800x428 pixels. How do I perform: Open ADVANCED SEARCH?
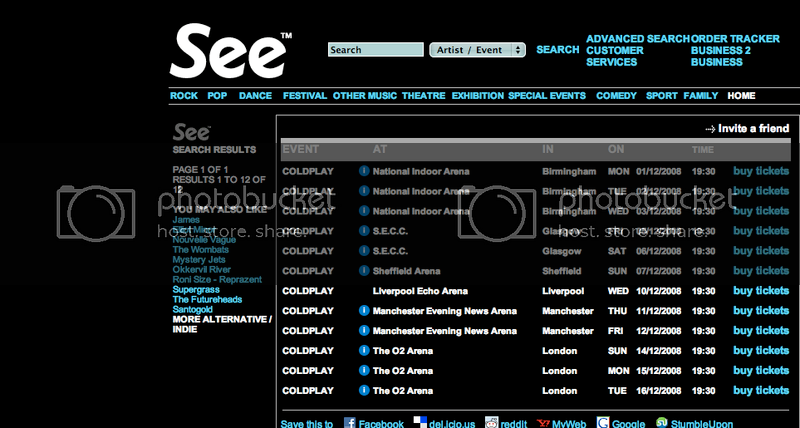(x=638, y=39)
